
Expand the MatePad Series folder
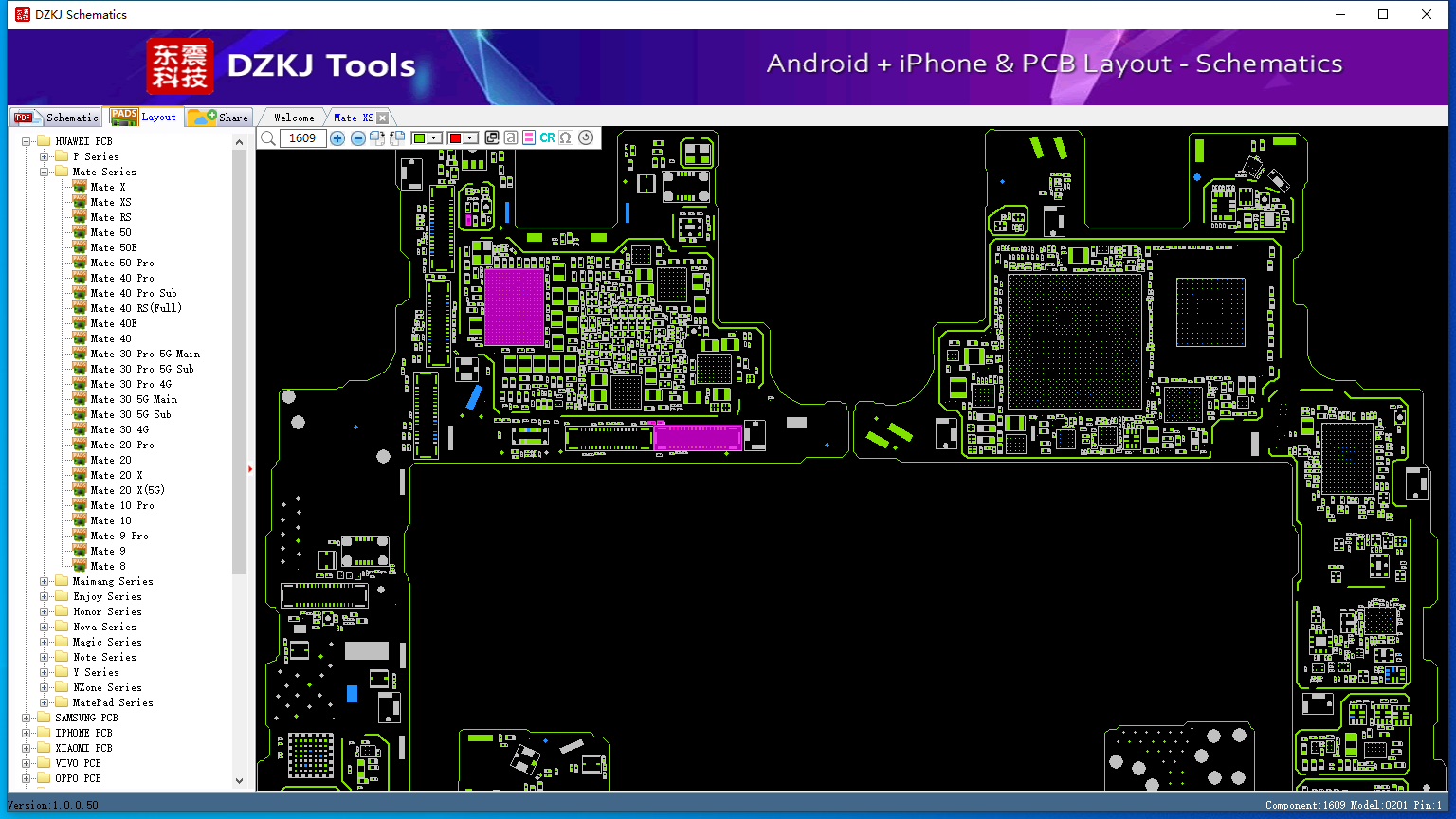[x=44, y=702]
